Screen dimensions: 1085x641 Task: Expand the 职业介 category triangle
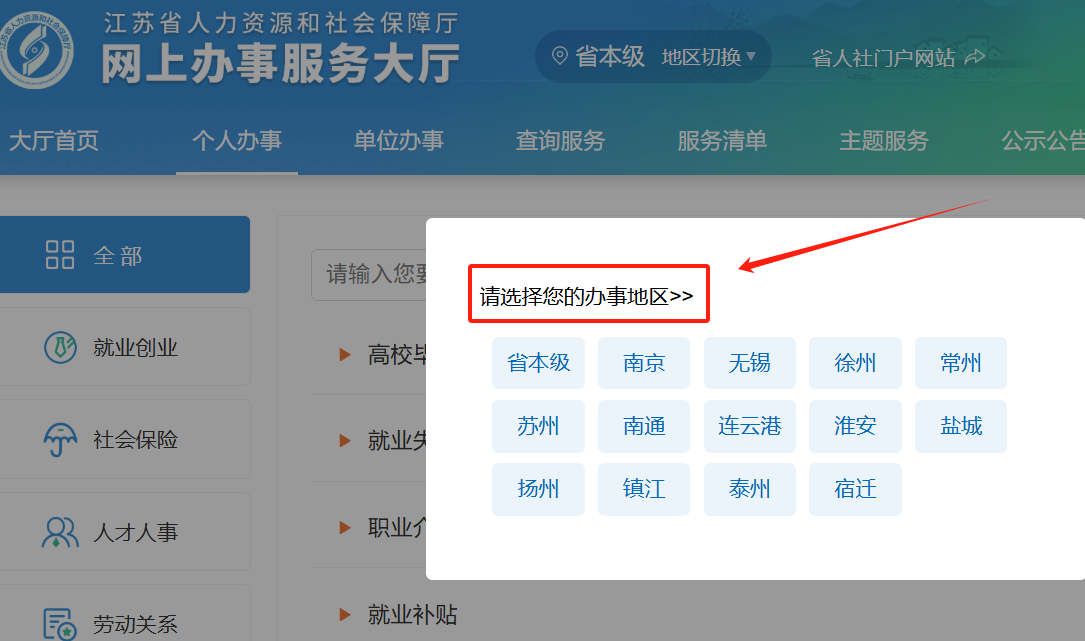click(x=345, y=527)
